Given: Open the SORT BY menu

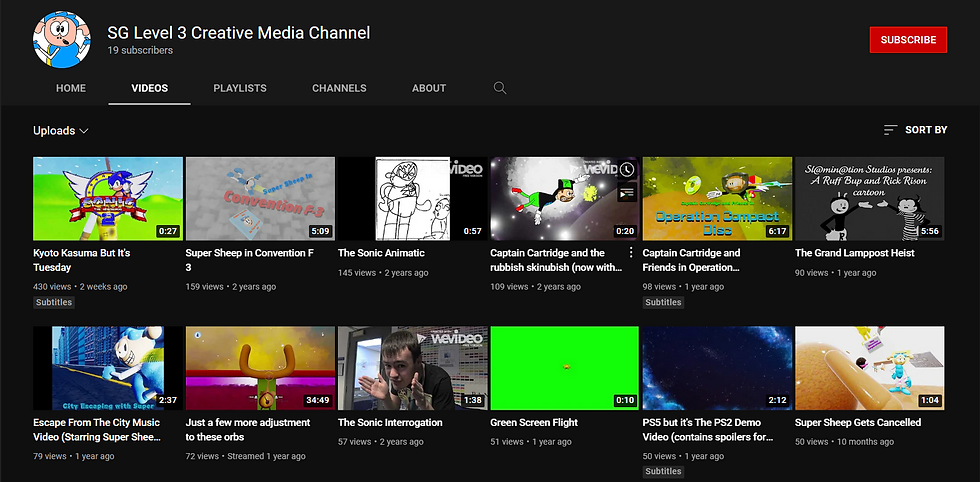Looking at the screenshot, I should 916,130.
